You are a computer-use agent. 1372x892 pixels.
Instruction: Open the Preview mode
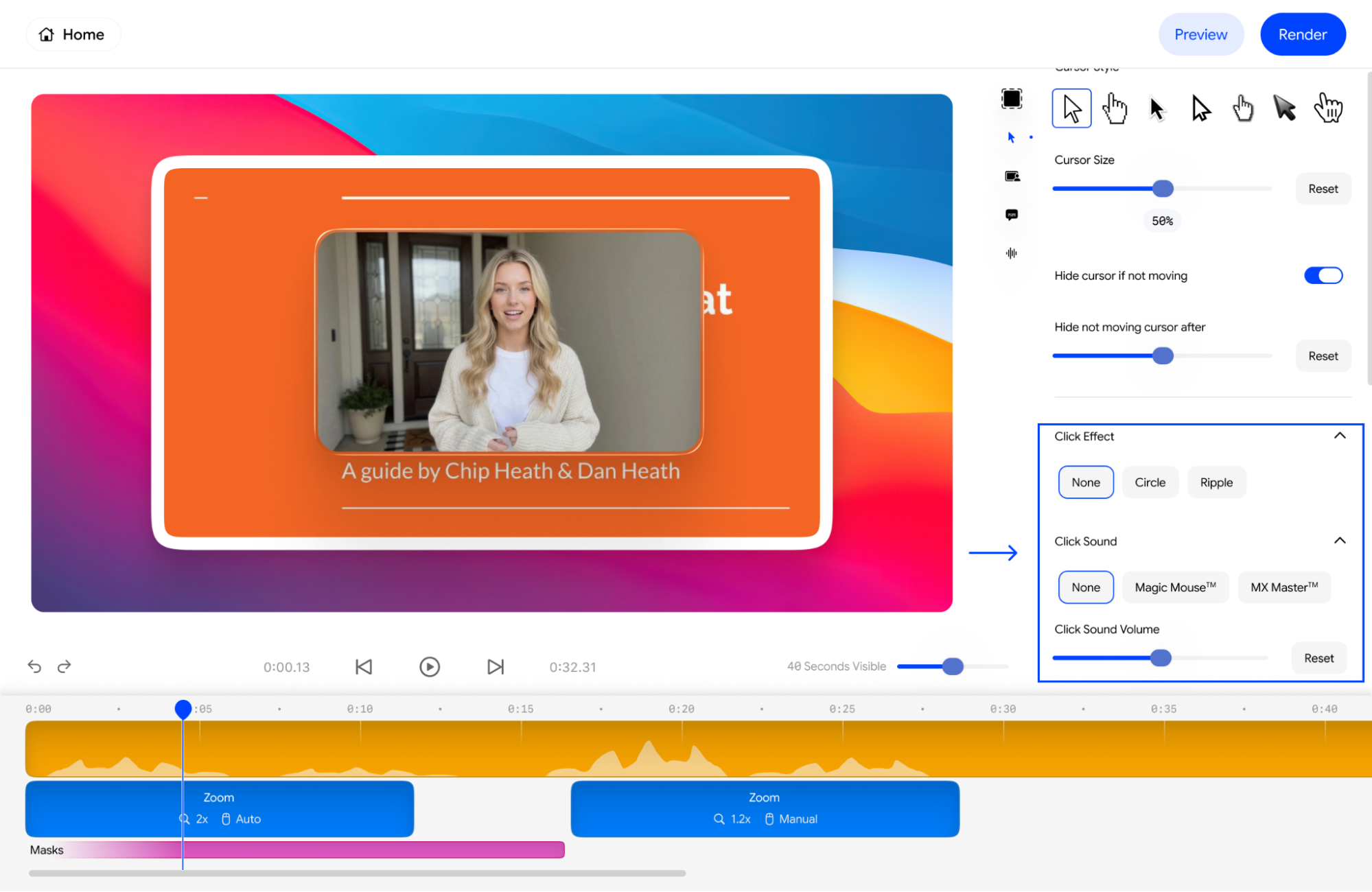pyautogui.click(x=1200, y=34)
